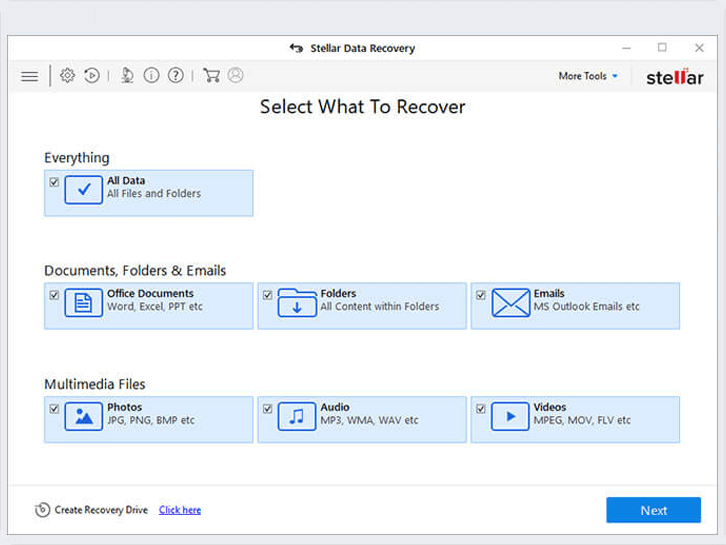
Task: Click 'All Content within Folders' text
Action: [x=380, y=307]
